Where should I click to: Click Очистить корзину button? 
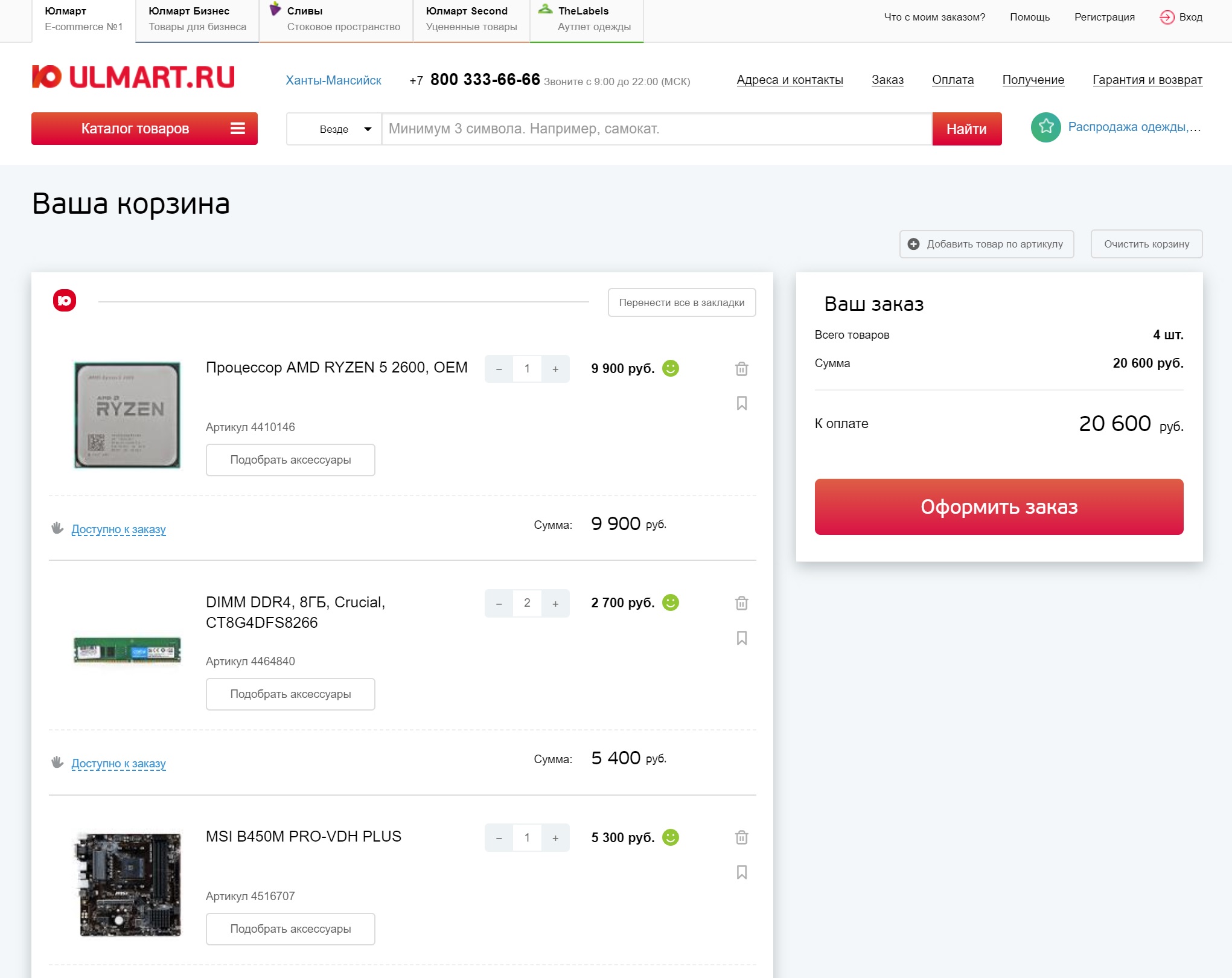click(1146, 244)
